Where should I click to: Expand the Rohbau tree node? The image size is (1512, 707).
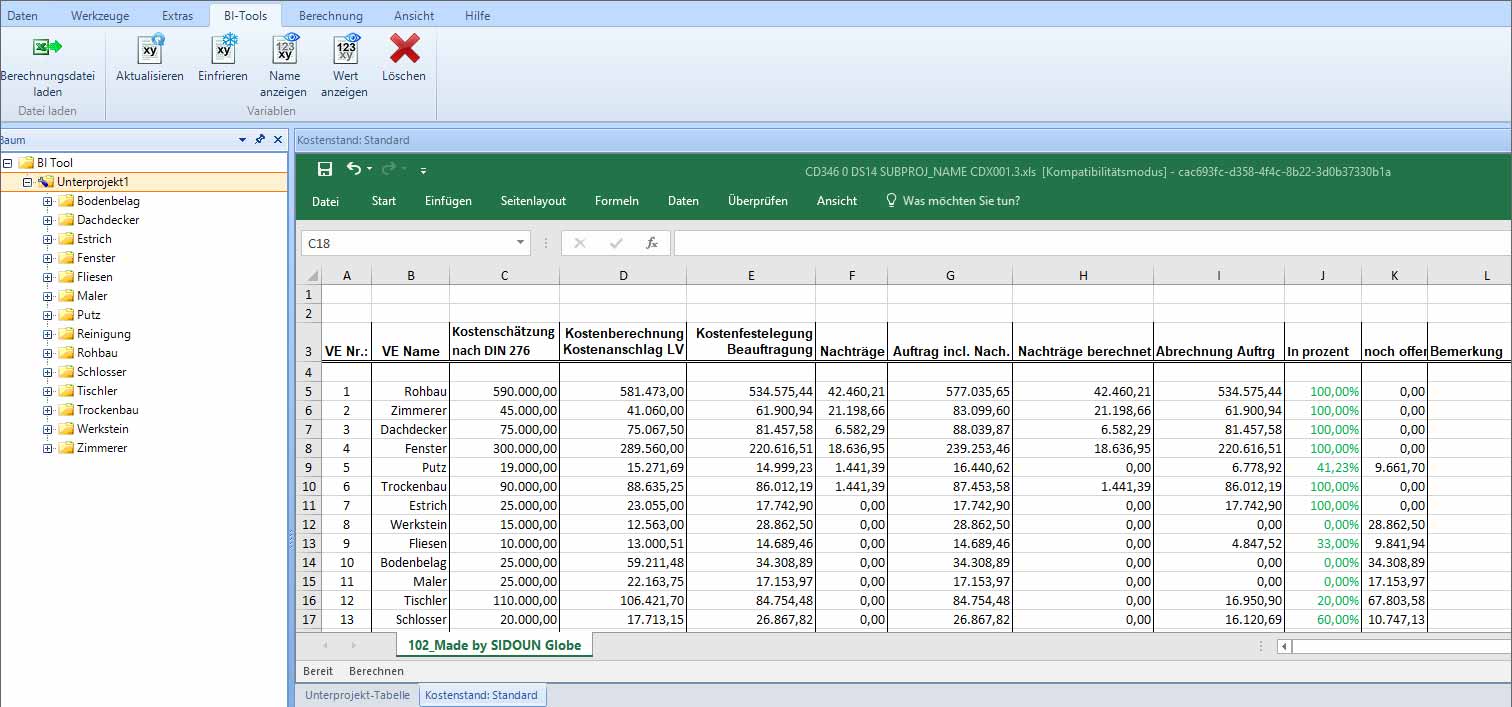pyautogui.click(x=47, y=353)
